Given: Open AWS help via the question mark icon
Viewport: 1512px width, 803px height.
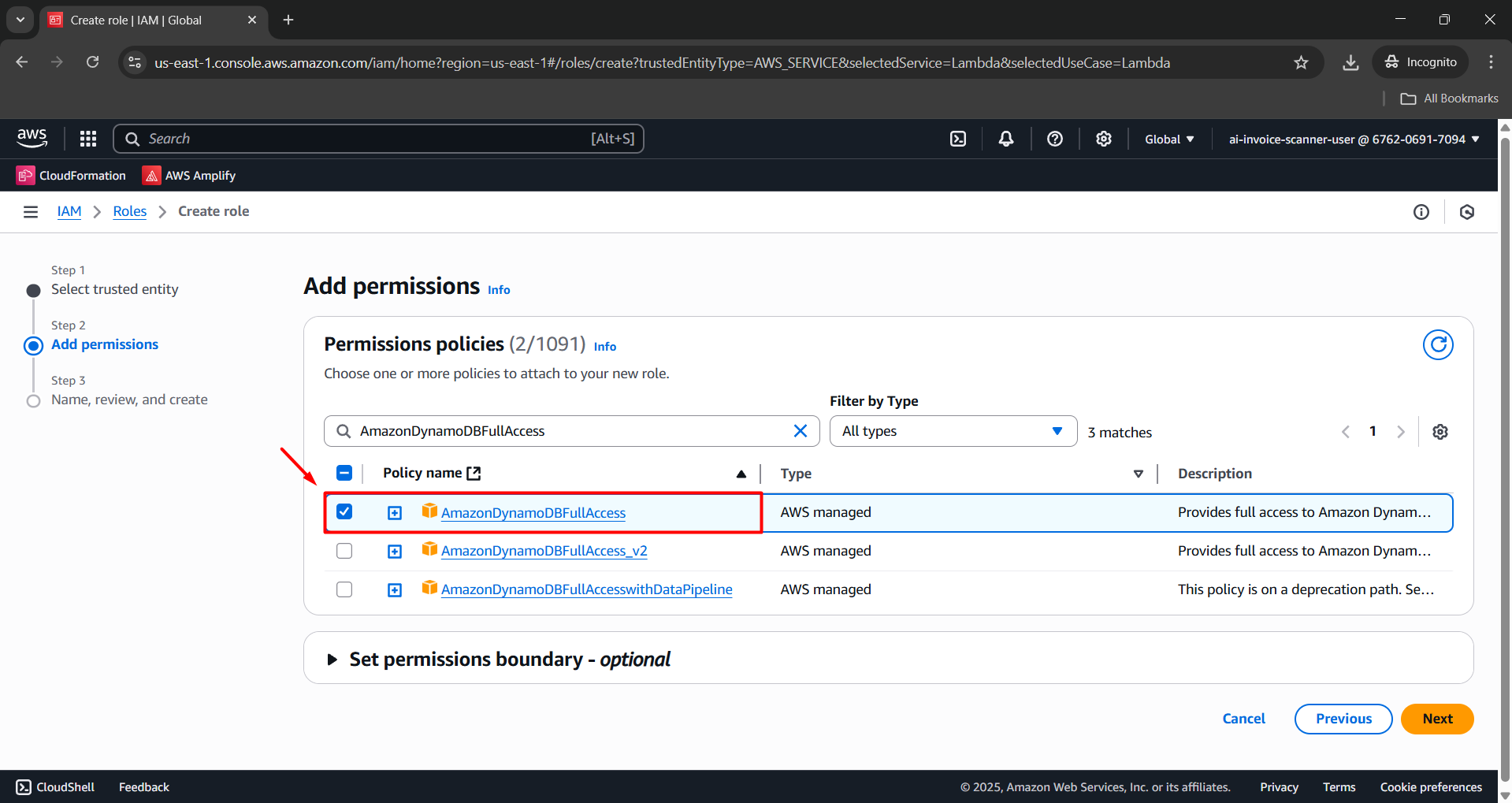Looking at the screenshot, I should [1055, 138].
